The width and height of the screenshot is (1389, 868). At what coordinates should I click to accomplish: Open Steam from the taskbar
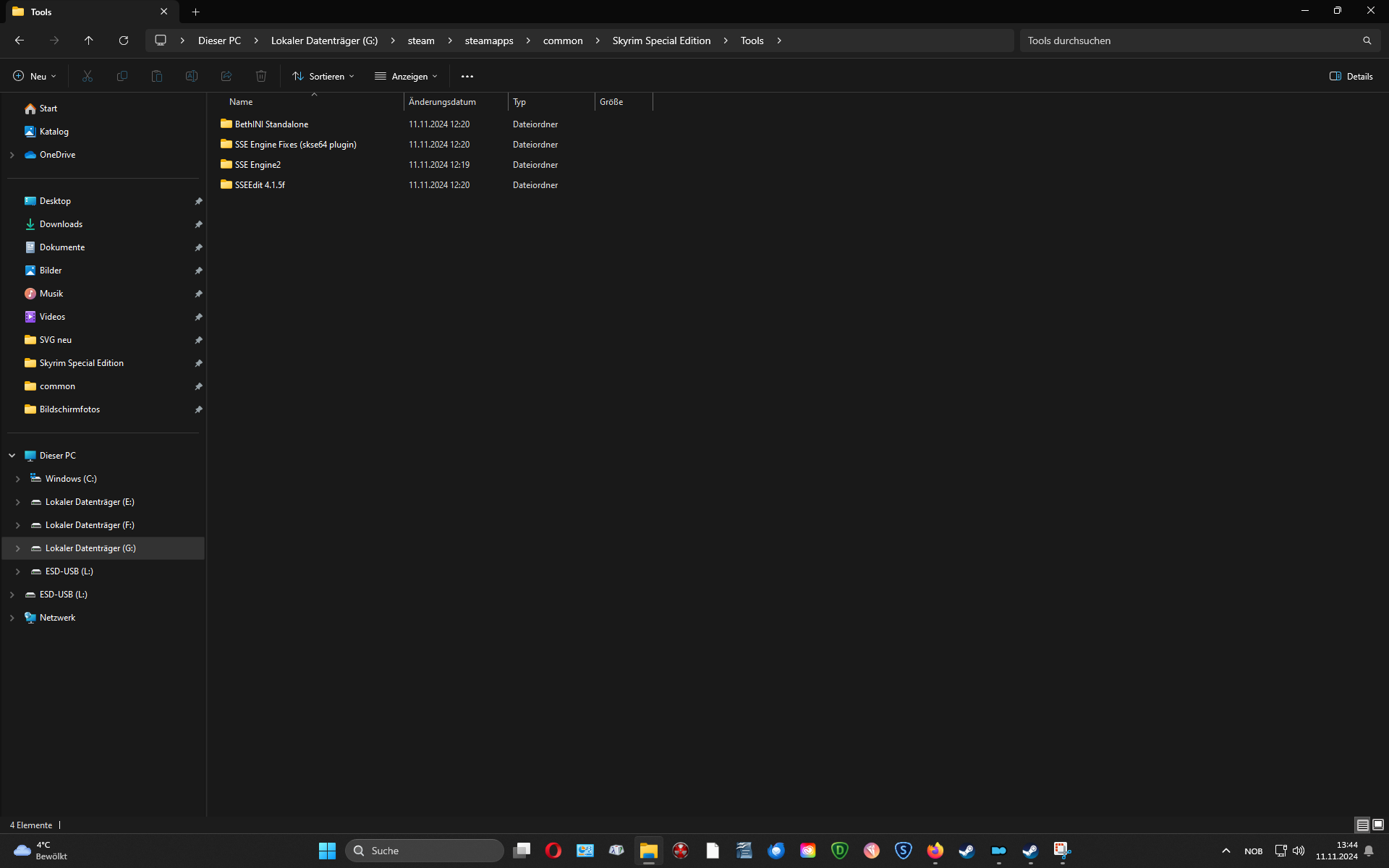click(967, 851)
